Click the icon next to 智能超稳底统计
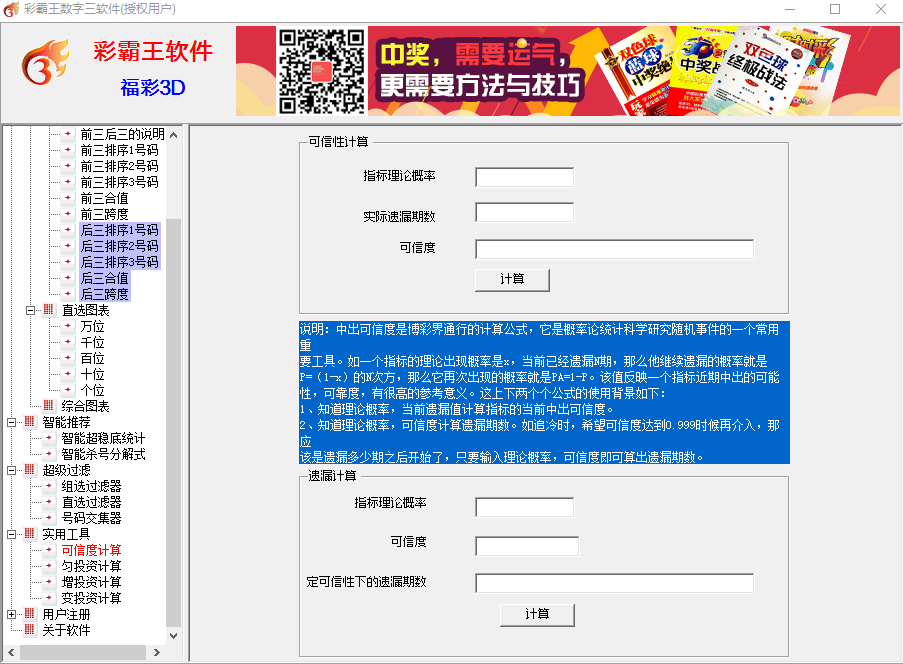Viewport: 903px width, 664px height. pyautogui.click(x=49, y=438)
